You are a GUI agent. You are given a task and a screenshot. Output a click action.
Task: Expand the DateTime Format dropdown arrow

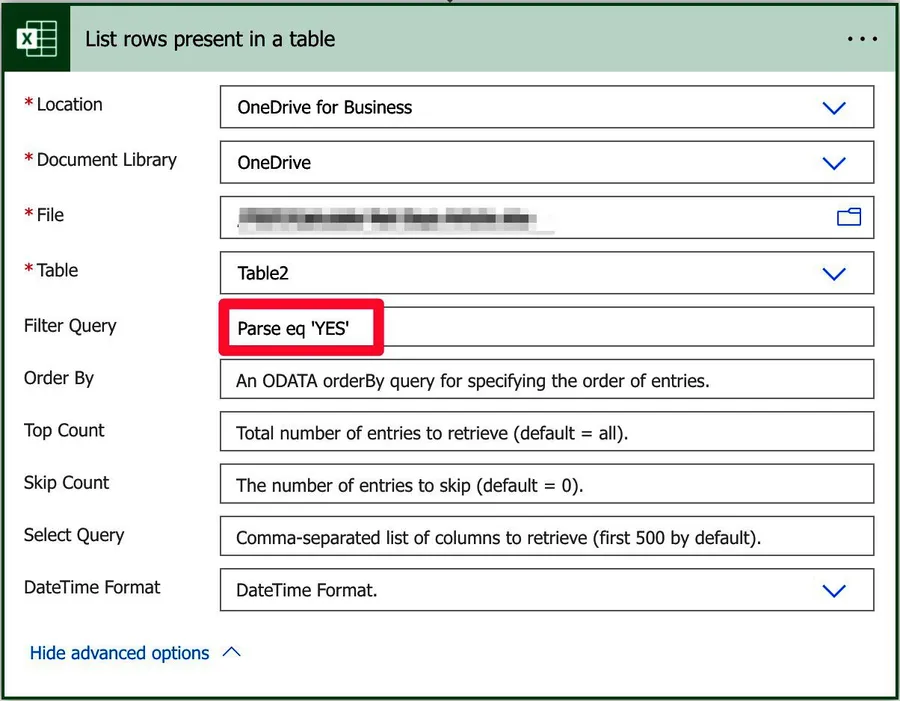click(833, 591)
